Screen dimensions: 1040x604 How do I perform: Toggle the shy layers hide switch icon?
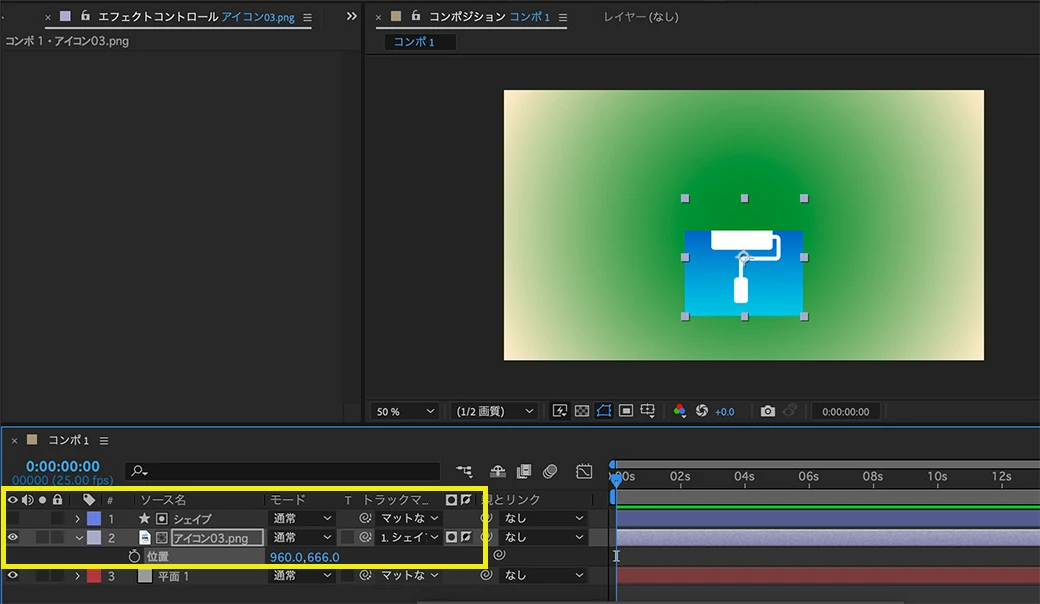click(497, 471)
